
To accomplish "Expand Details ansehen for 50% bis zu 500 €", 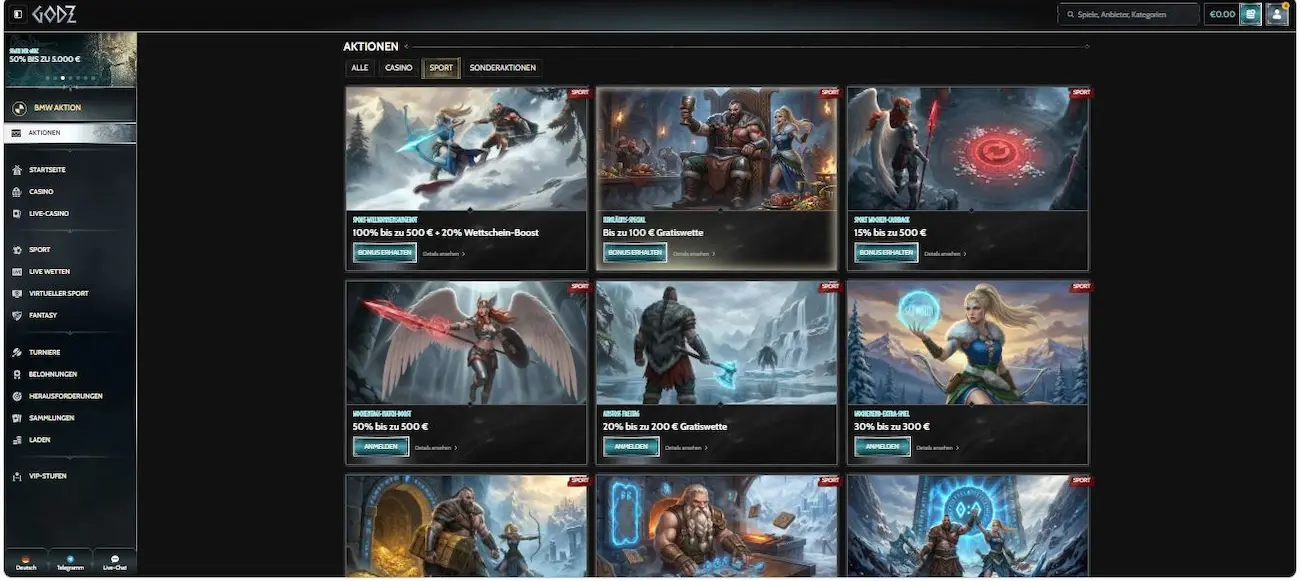I will pyautogui.click(x=436, y=448).
